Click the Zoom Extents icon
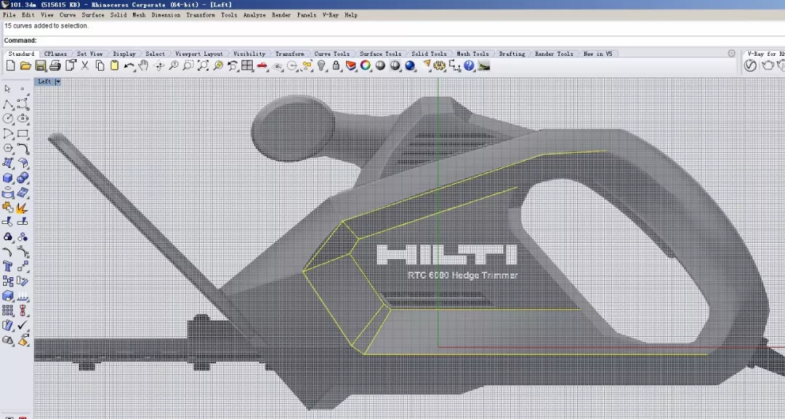This screenshot has width=785, height=419. click(203, 66)
